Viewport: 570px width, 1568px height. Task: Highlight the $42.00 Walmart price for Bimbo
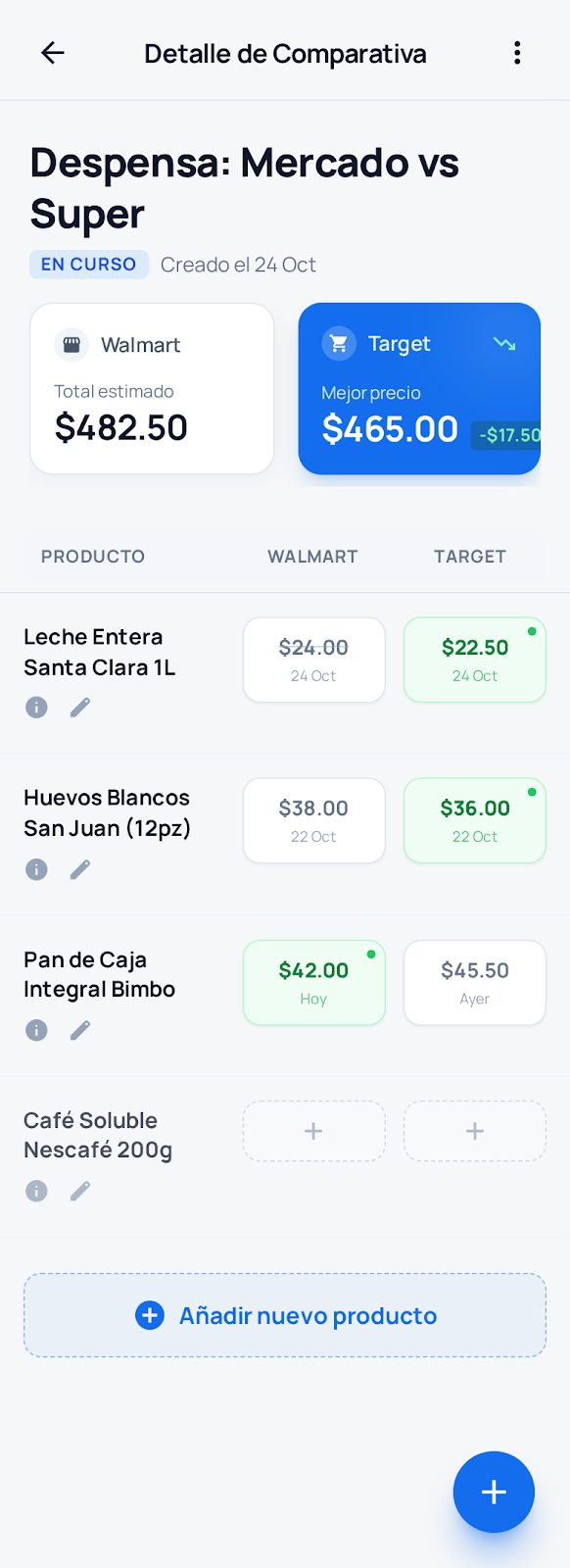313,982
